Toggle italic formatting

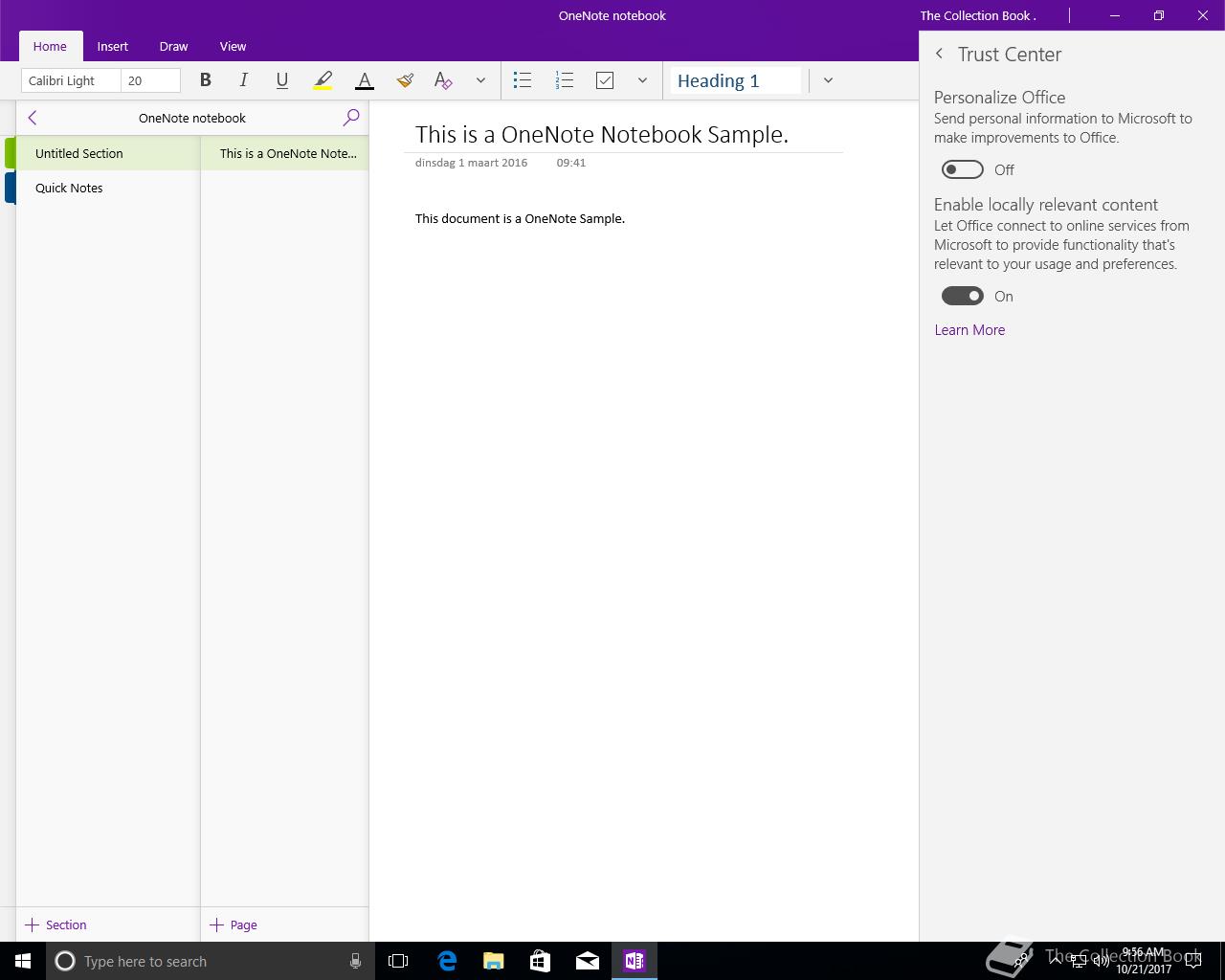point(243,80)
